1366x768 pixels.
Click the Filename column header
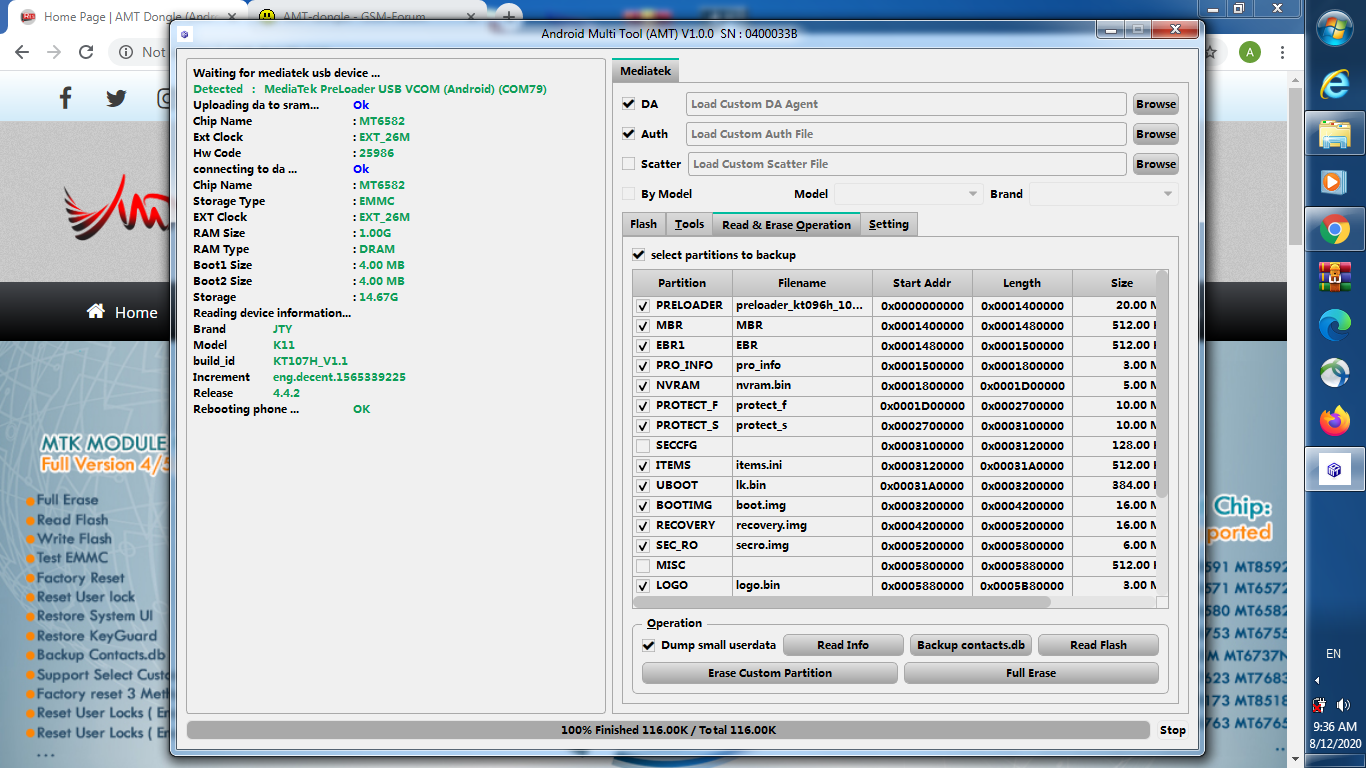coord(802,283)
